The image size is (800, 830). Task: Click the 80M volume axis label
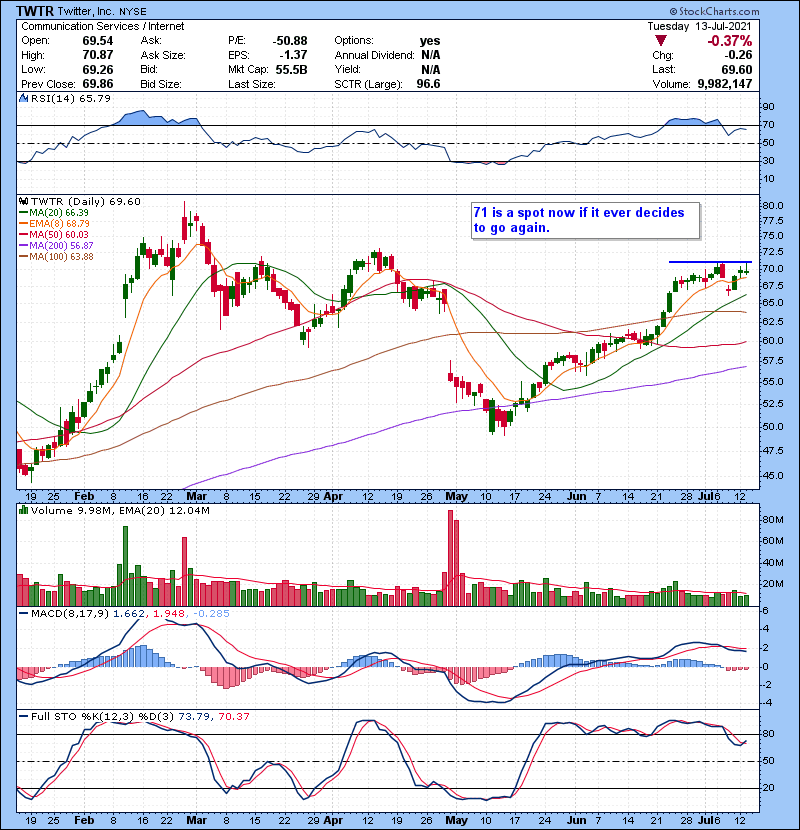(x=772, y=519)
